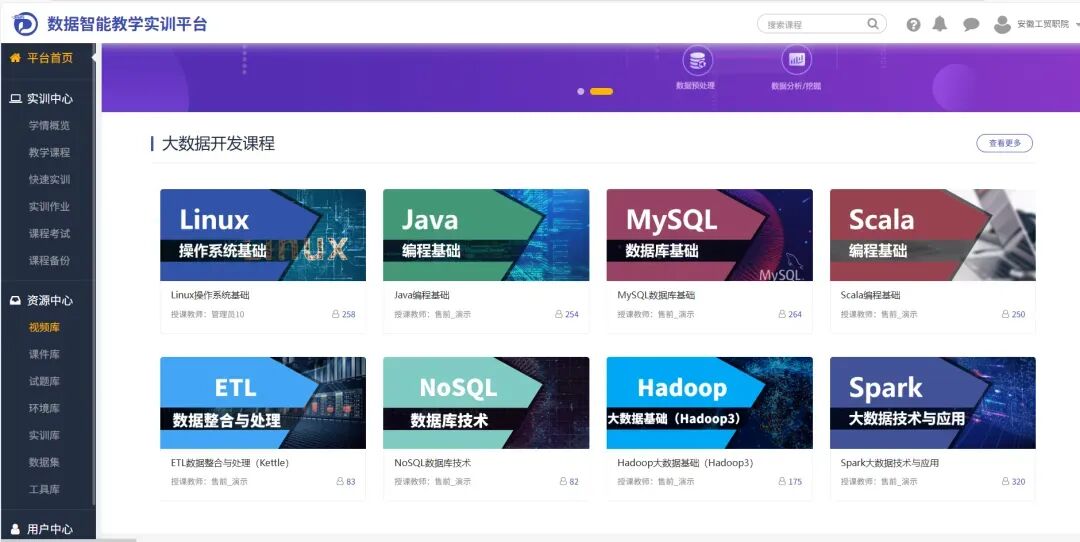
Task: Open 实训库 in the sidebar
Action: coord(44,435)
